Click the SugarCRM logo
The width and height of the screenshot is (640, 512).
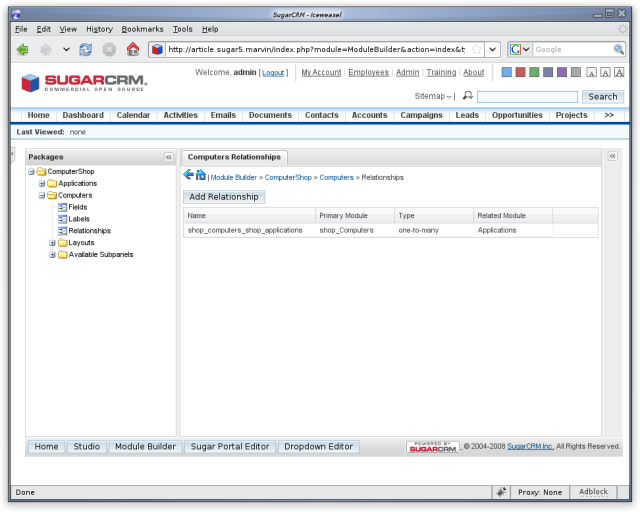click(84, 83)
